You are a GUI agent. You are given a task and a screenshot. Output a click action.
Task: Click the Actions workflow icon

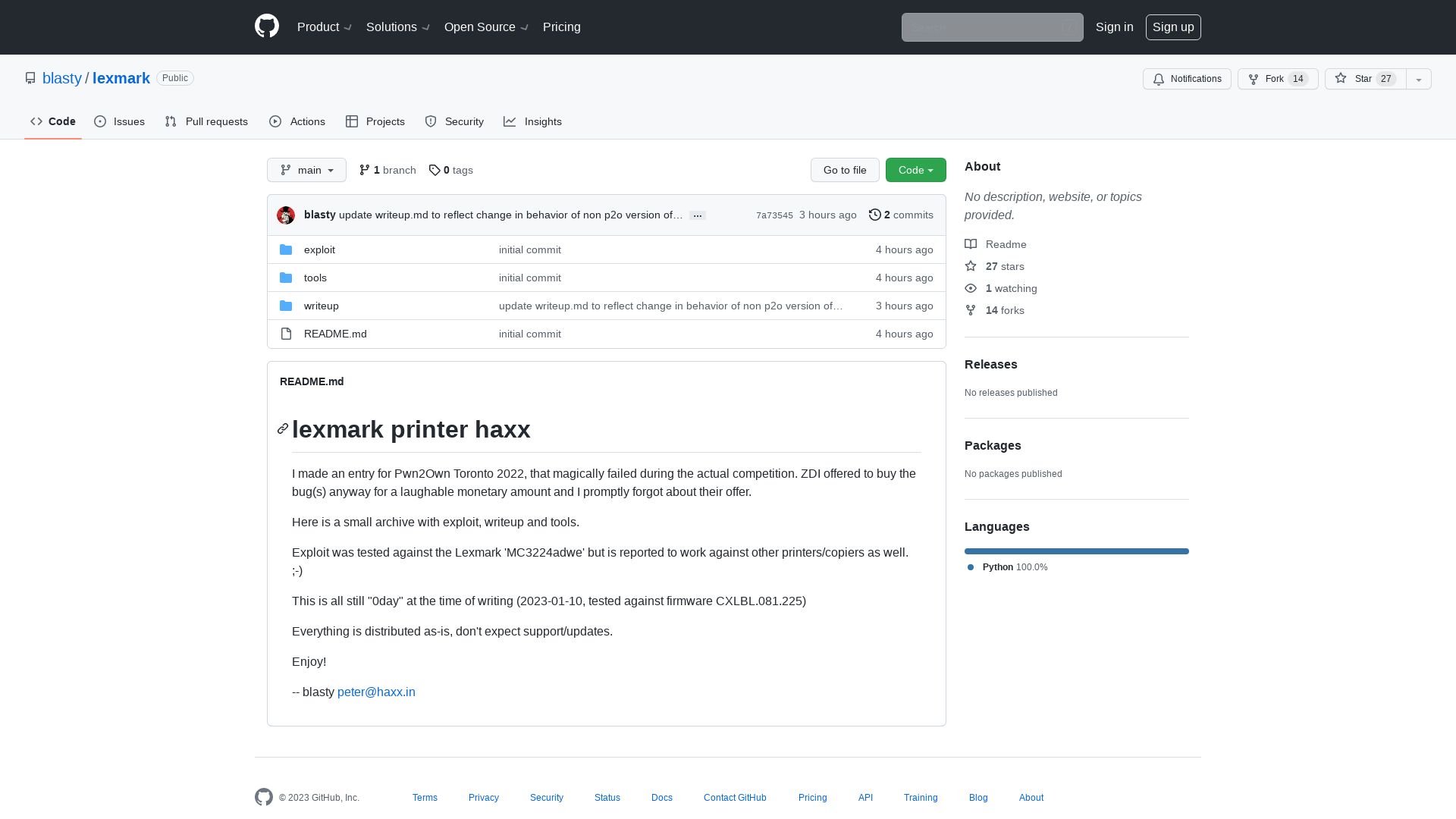pyautogui.click(x=275, y=121)
